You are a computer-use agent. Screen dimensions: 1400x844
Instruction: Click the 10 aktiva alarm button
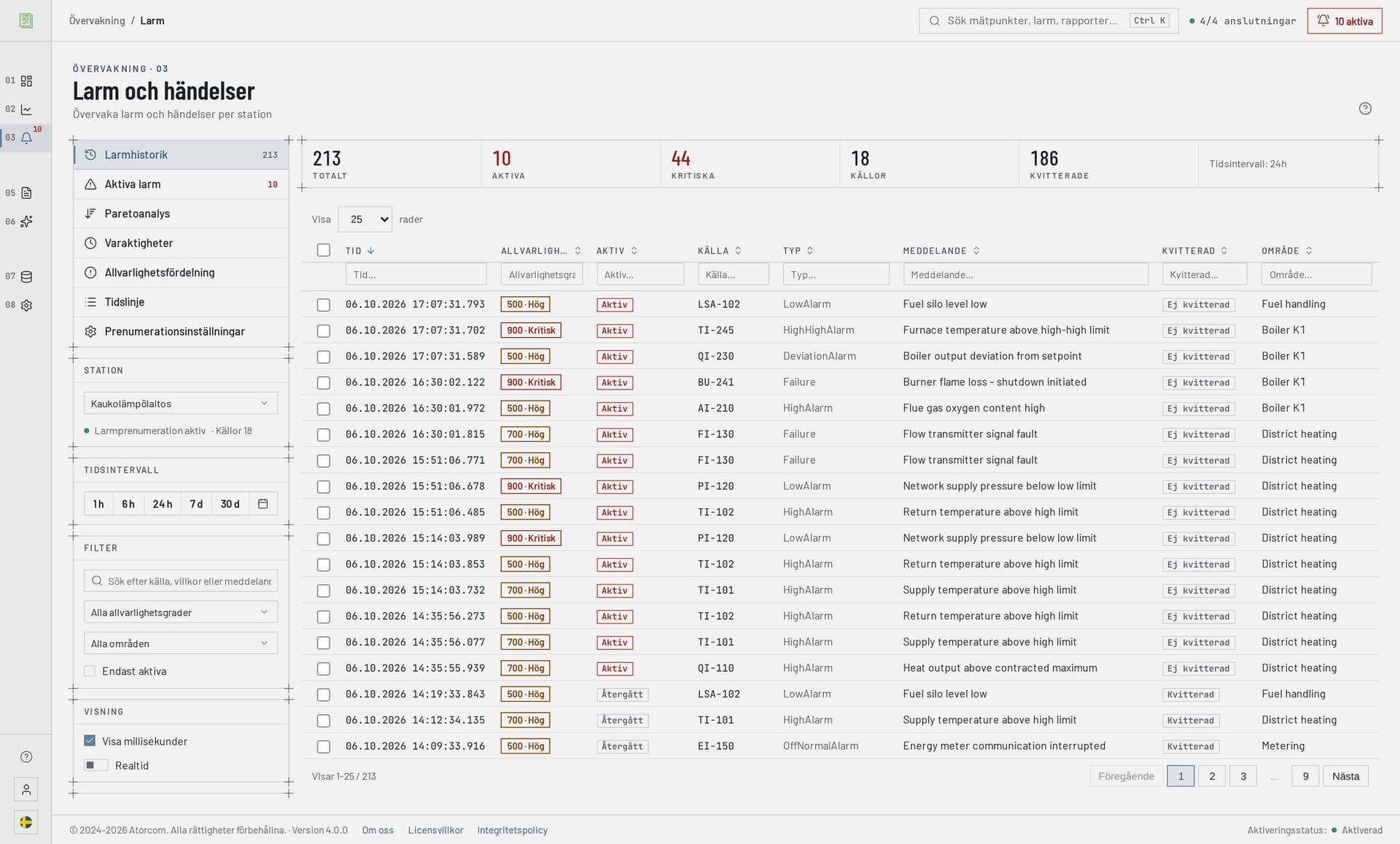coord(1345,21)
